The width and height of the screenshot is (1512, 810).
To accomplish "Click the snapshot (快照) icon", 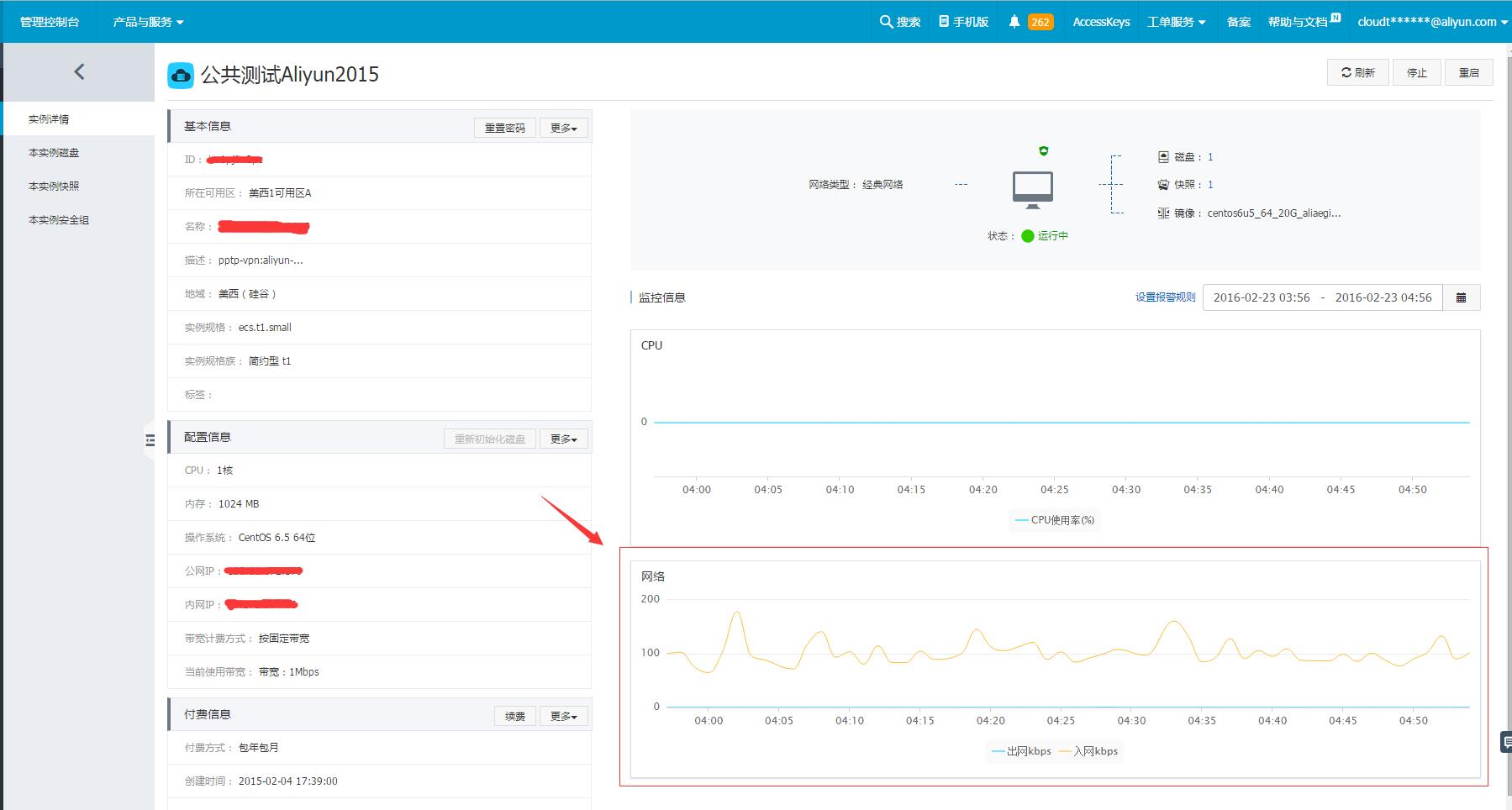I will (x=1163, y=185).
